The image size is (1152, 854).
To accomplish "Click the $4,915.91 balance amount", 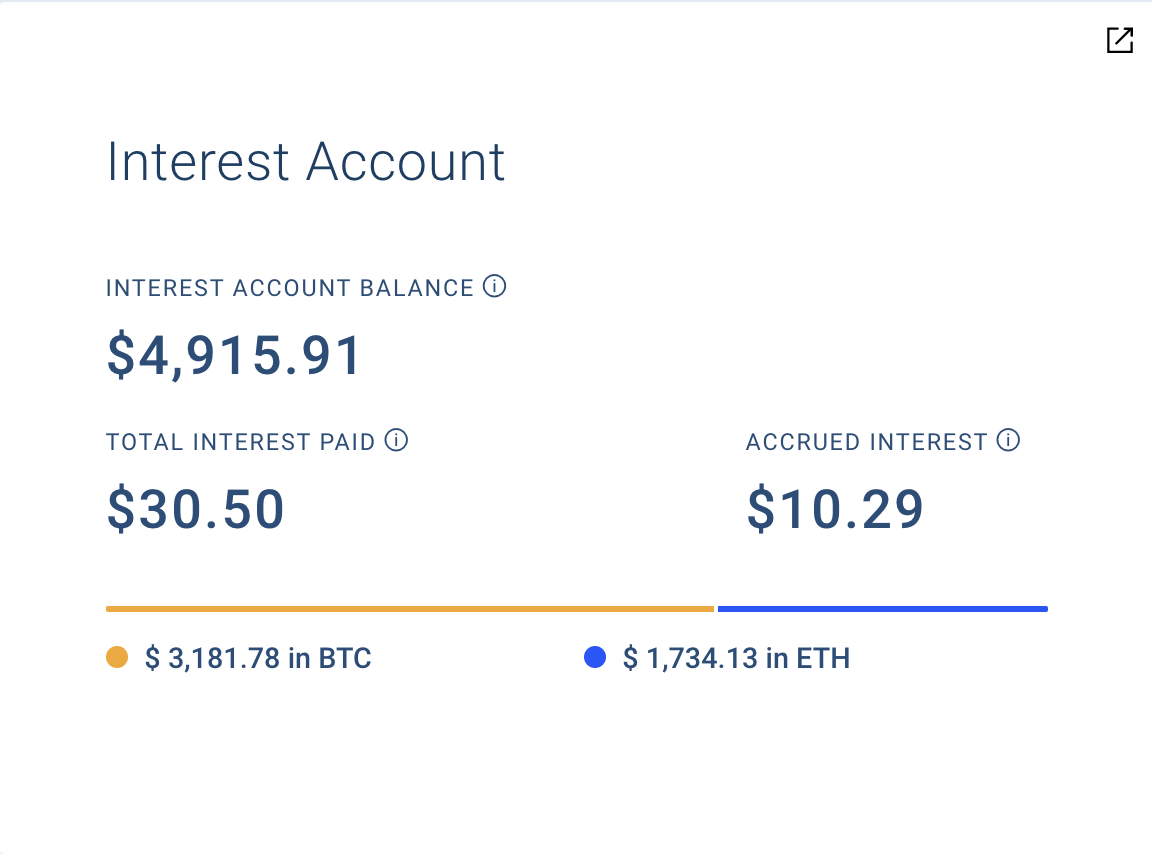I will pyautogui.click(x=234, y=356).
